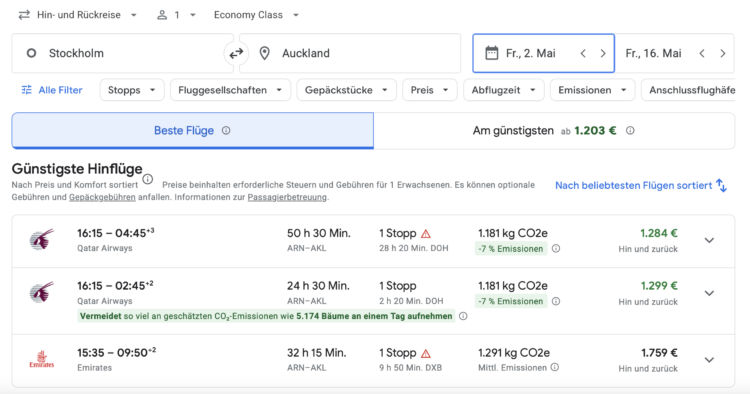The height and width of the screenshot is (394, 750).
Task: Select flight 16:15 – 02:45+2
Action: [373, 301]
